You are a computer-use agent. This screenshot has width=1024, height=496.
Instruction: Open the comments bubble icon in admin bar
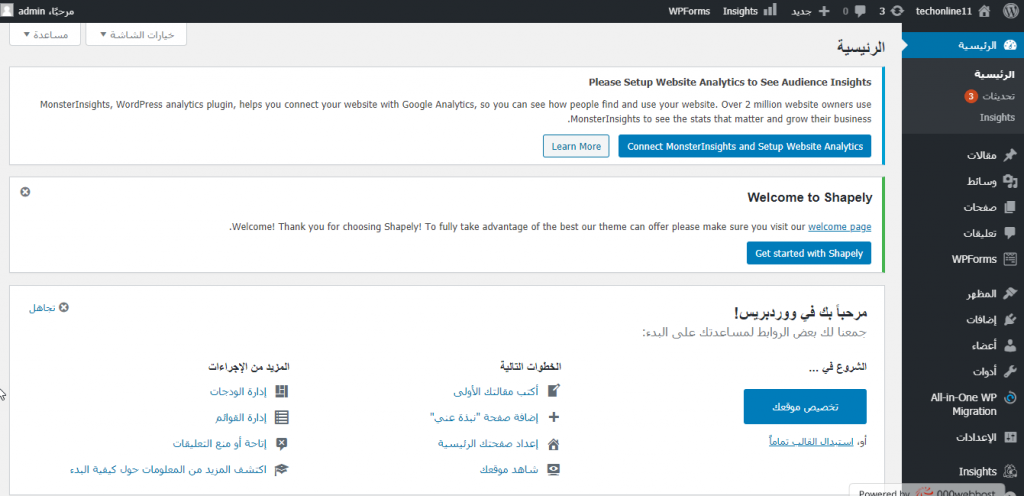tap(861, 10)
